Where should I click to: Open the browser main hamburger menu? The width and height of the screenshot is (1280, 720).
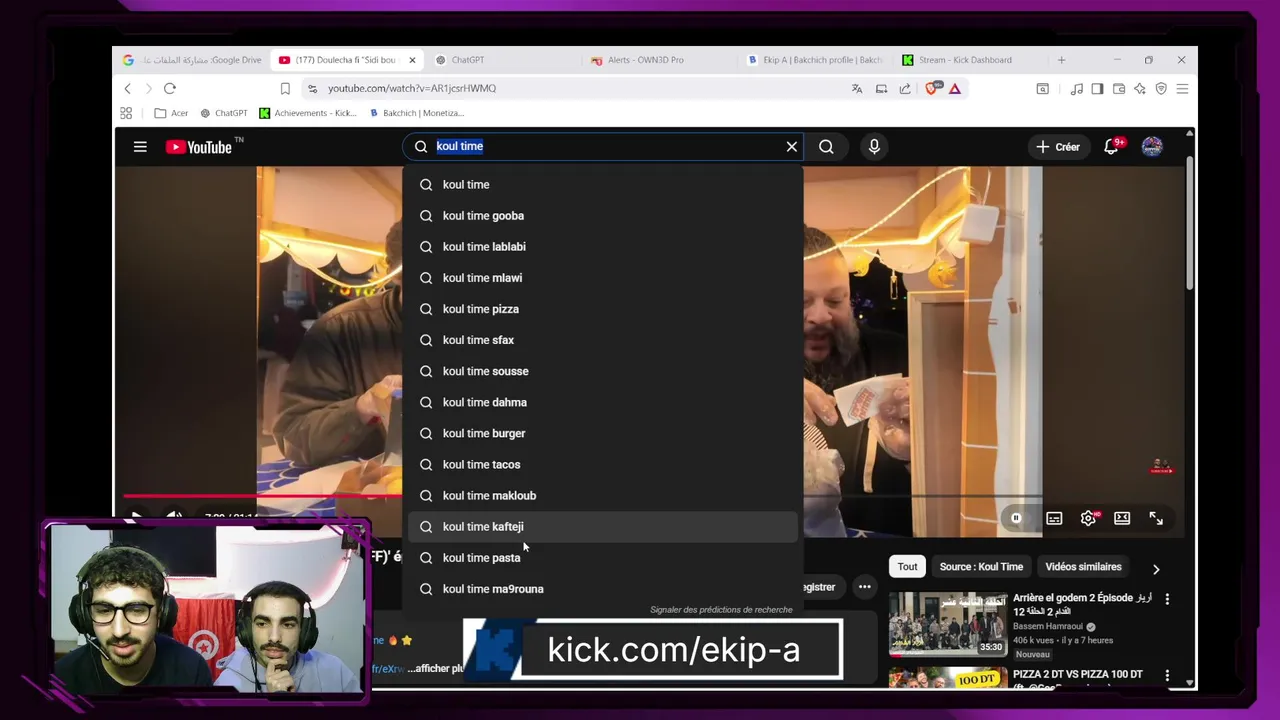coord(1182,89)
